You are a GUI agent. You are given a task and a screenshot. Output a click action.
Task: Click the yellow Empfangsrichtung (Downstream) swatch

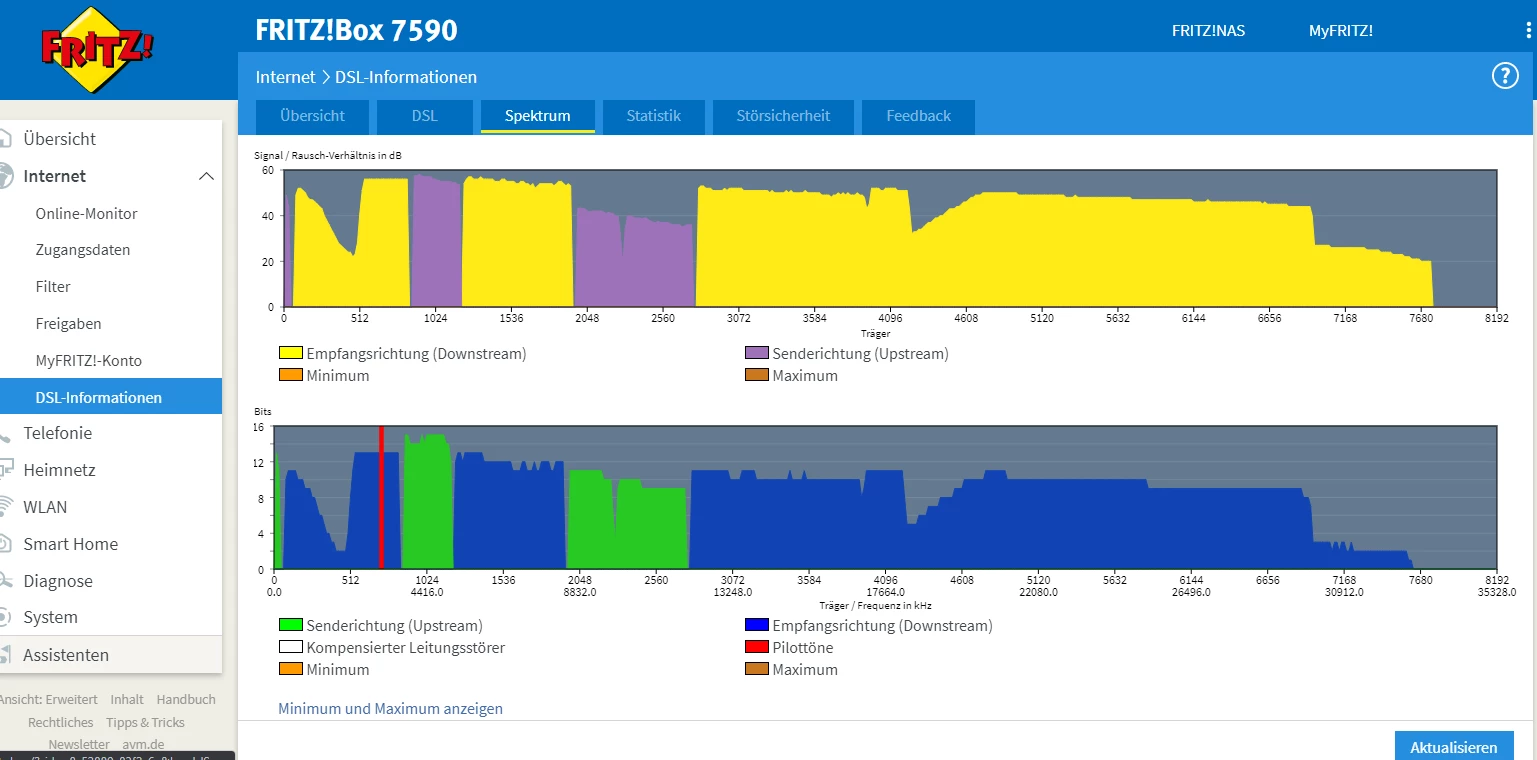pos(291,353)
